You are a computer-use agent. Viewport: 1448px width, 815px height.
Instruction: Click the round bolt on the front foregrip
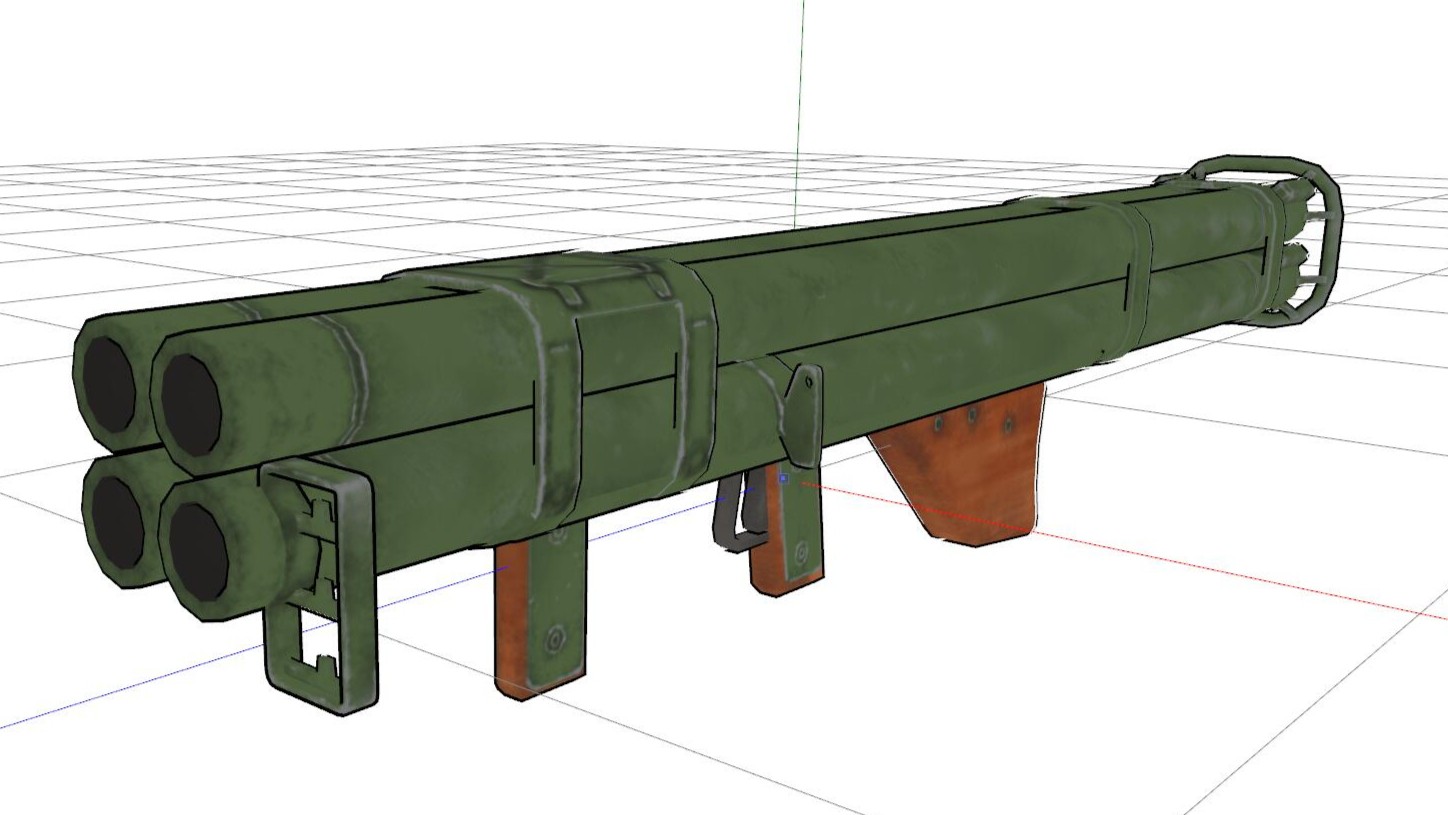[553, 637]
